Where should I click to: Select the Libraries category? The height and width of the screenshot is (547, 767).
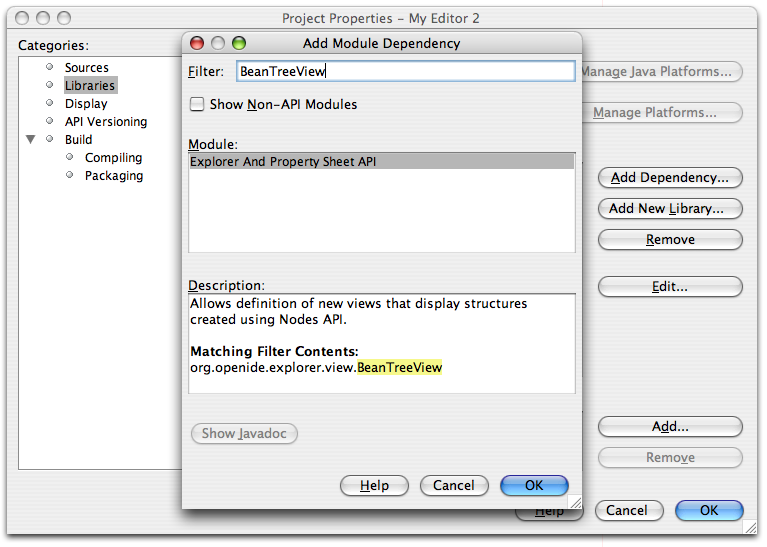pos(90,86)
